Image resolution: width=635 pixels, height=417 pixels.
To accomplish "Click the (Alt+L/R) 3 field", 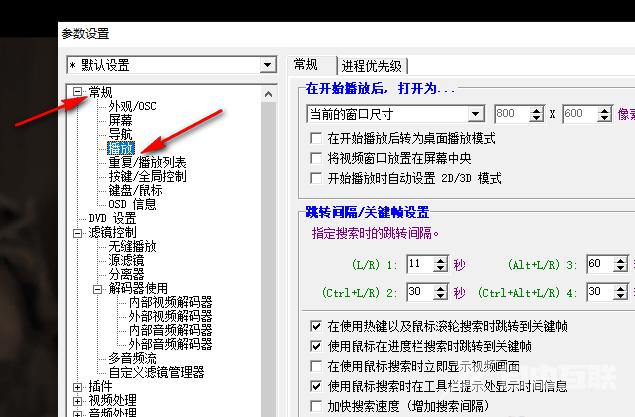I will tap(600, 264).
